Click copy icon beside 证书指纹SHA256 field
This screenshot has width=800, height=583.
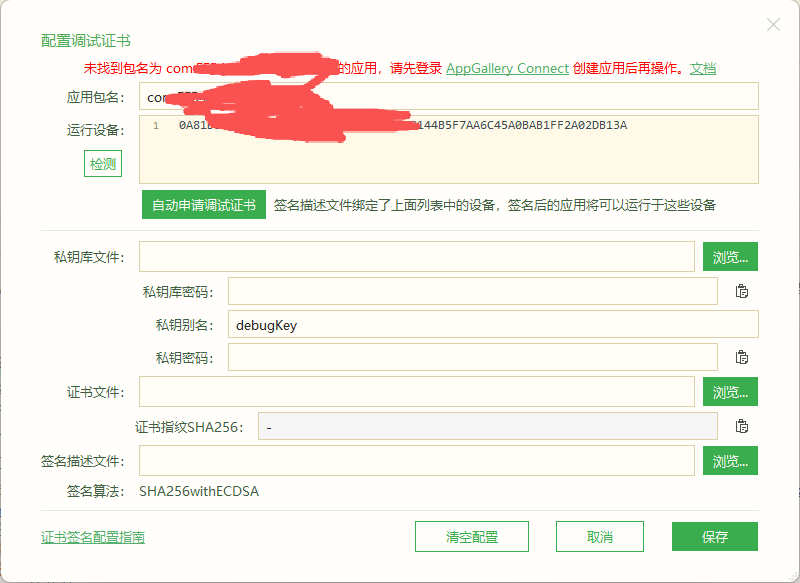[742, 426]
